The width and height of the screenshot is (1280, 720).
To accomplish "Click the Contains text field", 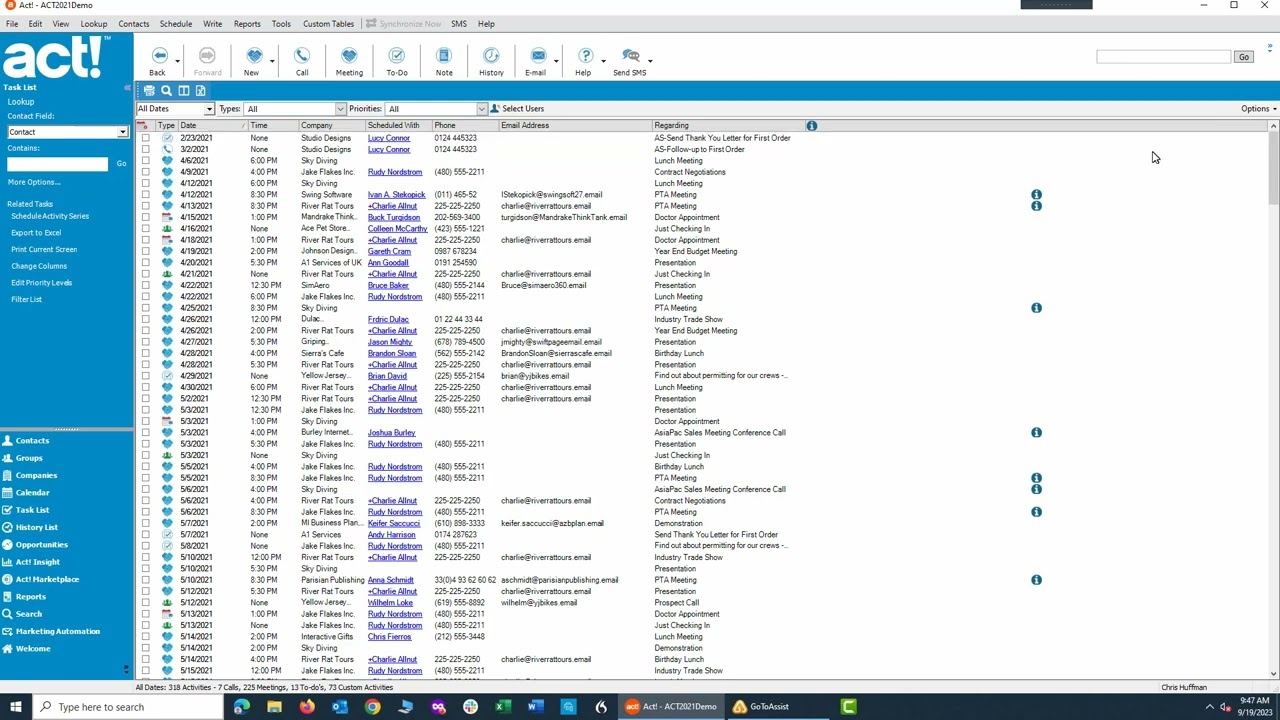I will tap(57, 164).
